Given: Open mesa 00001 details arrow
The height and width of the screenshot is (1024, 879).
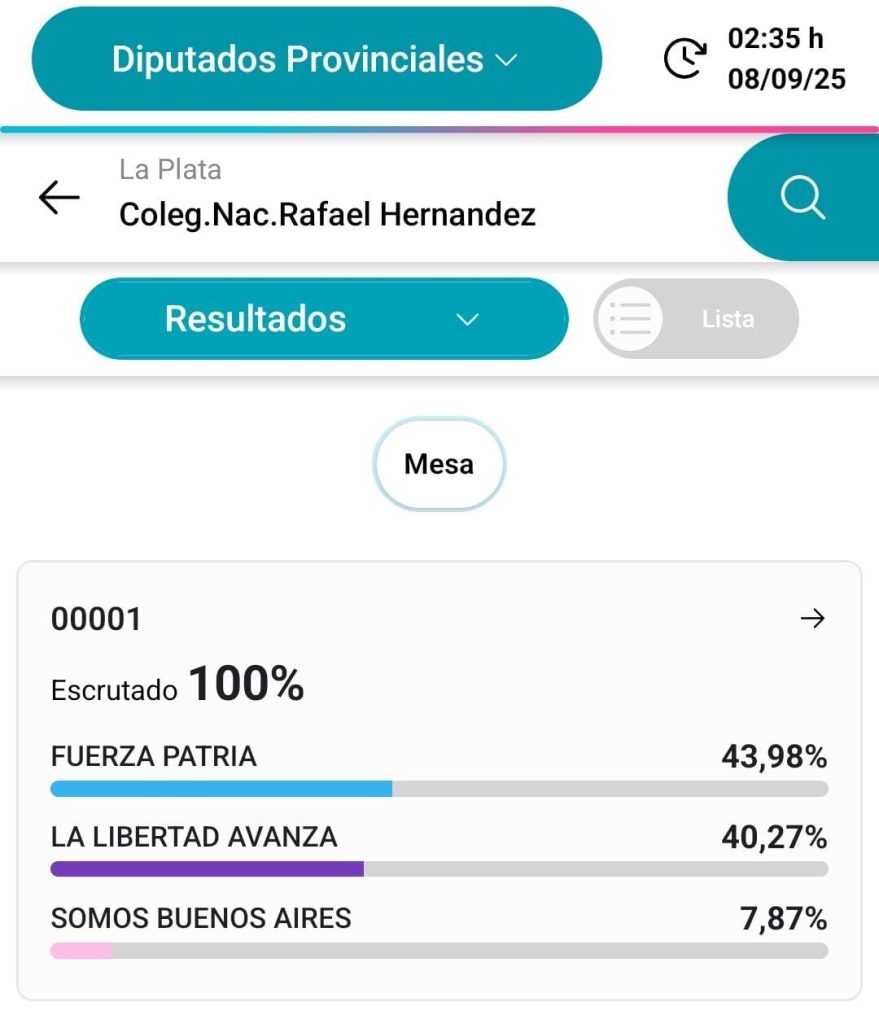Looking at the screenshot, I should click(x=812, y=618).
